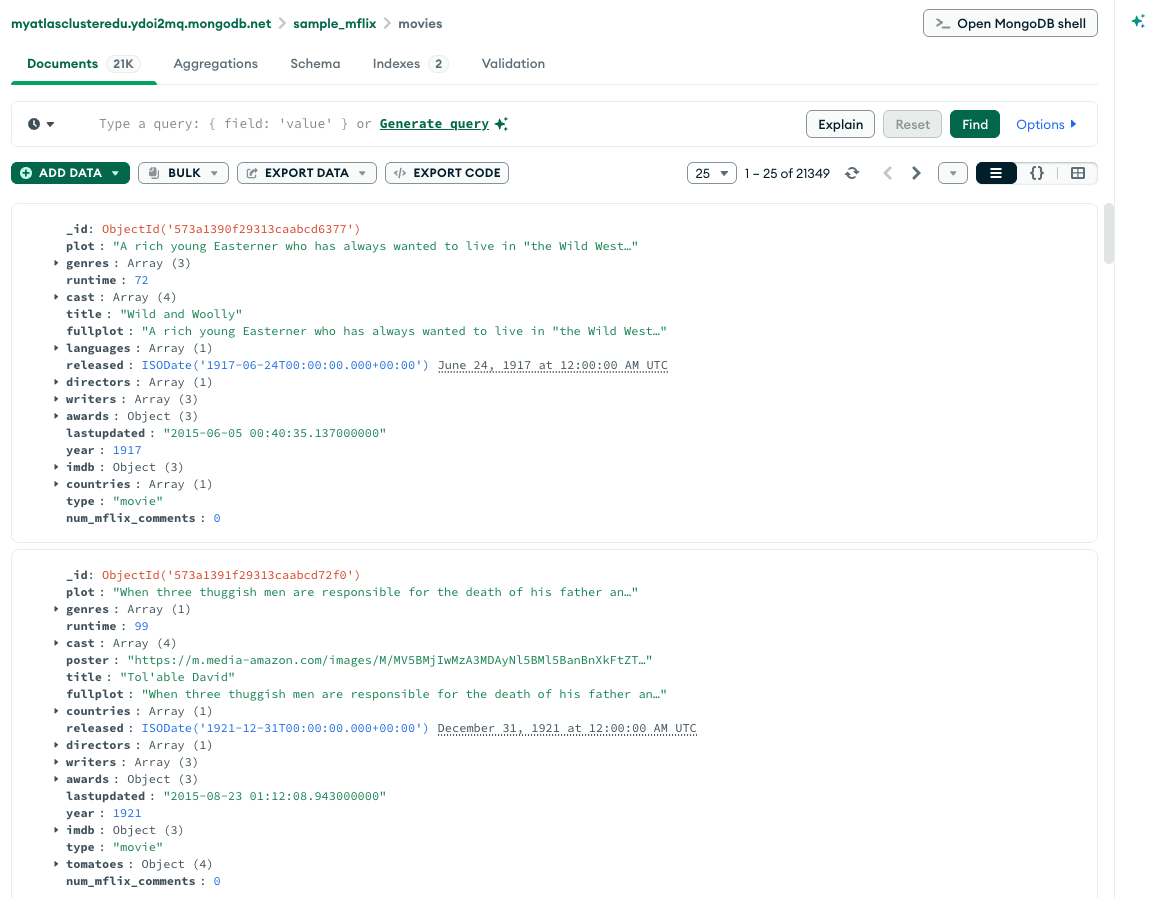
Task: Click year value 1921
Action: (127, 813)
